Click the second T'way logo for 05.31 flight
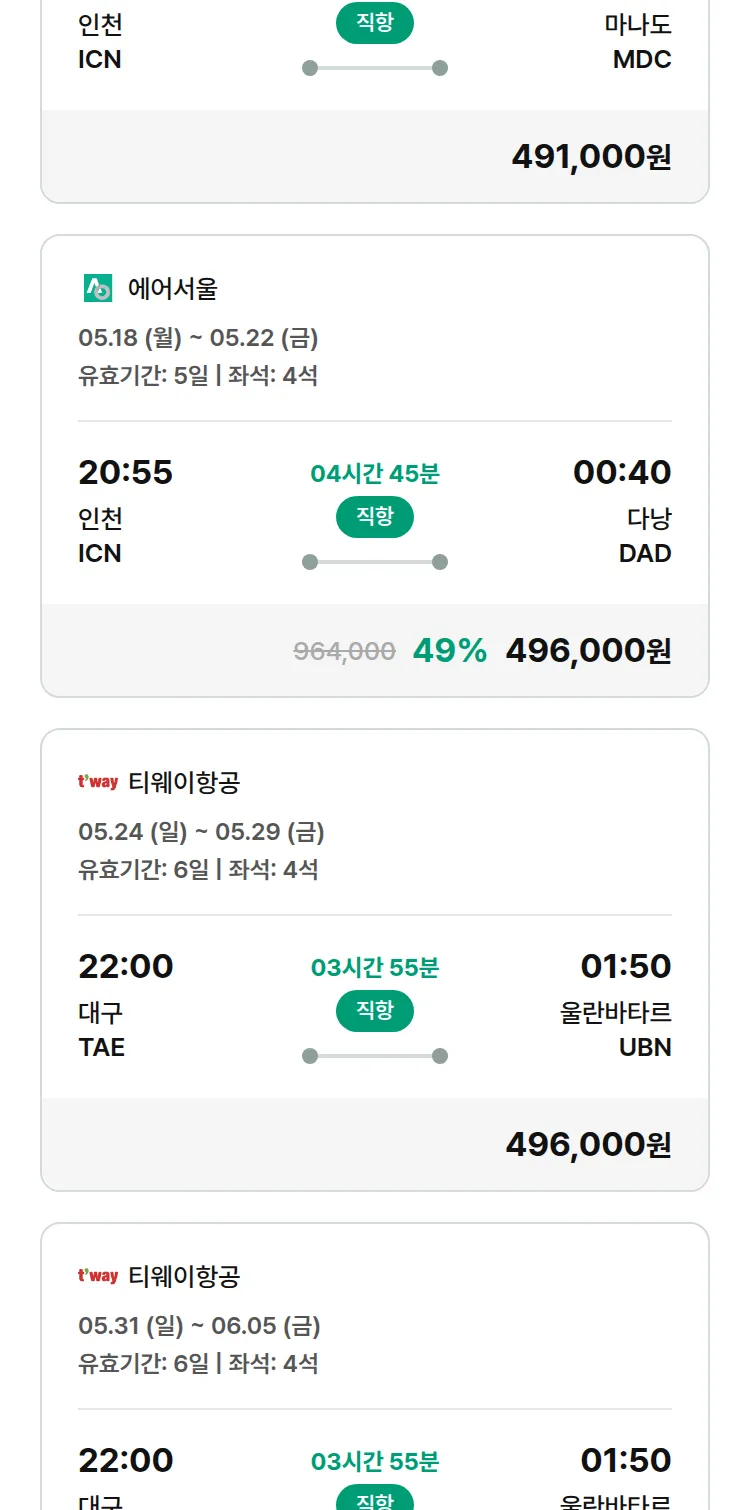The width and height of the screenshot is (750, 1510). pyautogui.click(x=98, y=1276)
